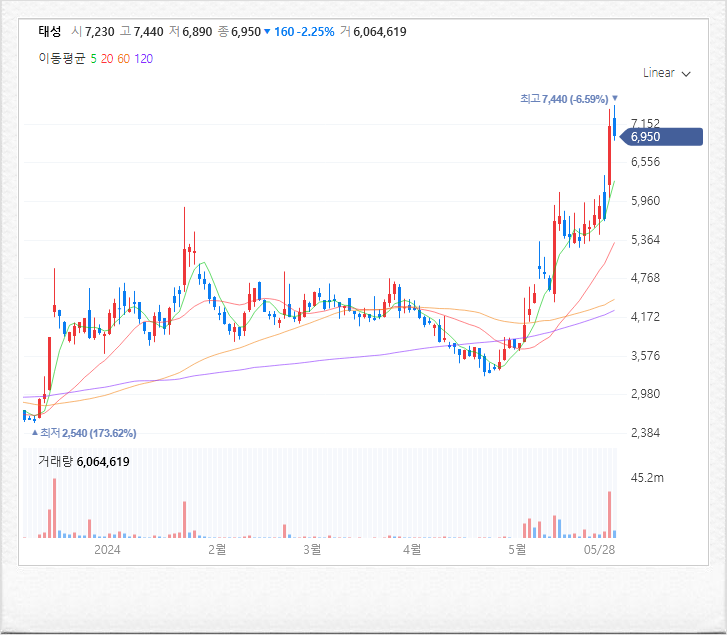The width and height of the screenshot is (727, 635).
Task: Click the 2월 date axis label
Action: [217, 550]
